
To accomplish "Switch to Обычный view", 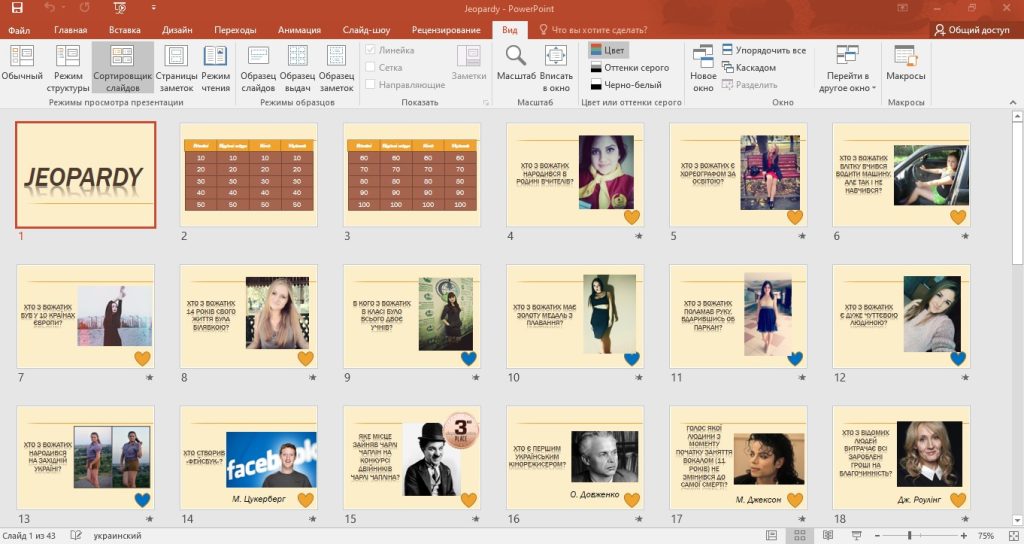I will coord(22,63).
